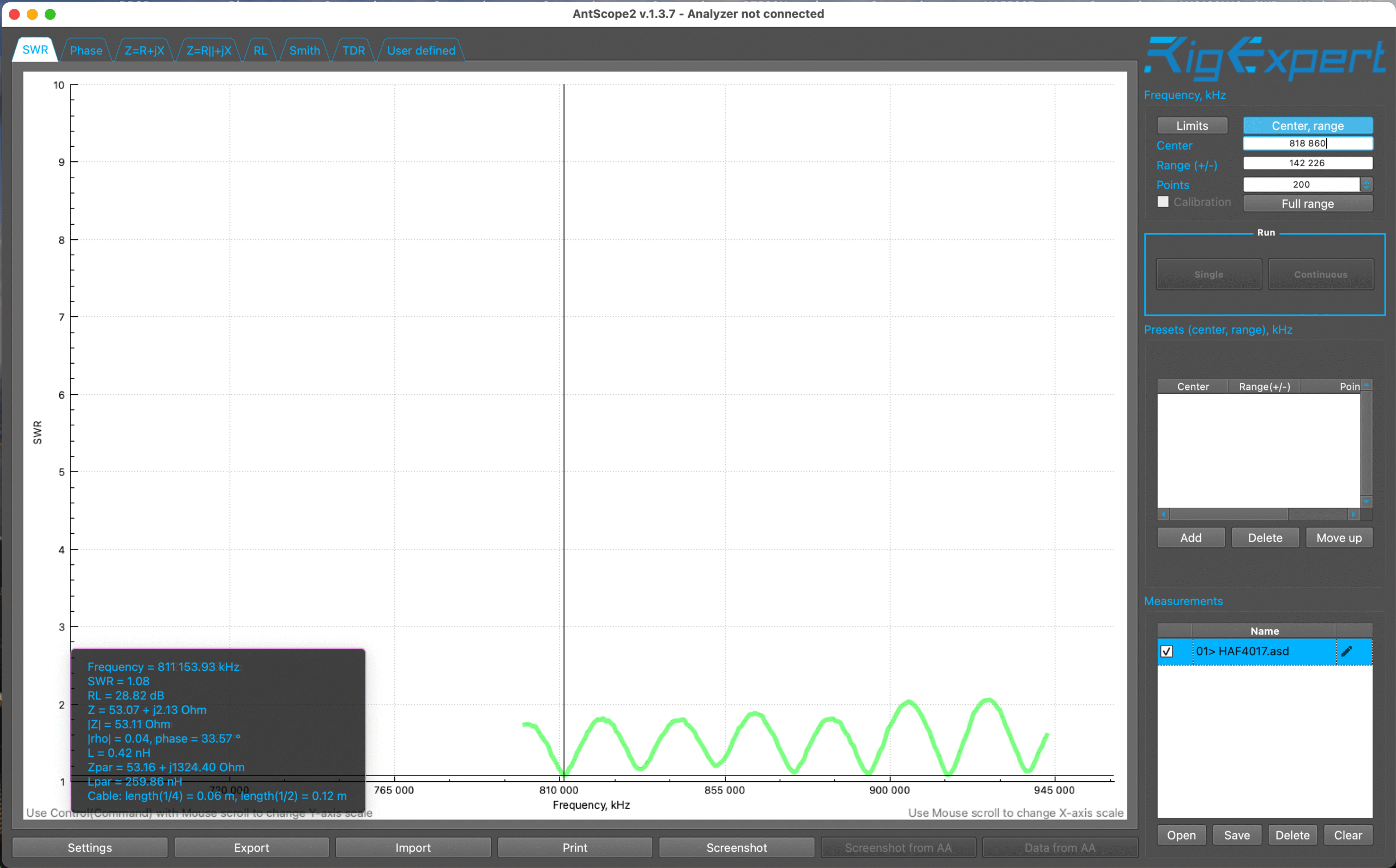Select the Z=R||+jX tab
1396x868 pixels.
click(x=208, y=51)
